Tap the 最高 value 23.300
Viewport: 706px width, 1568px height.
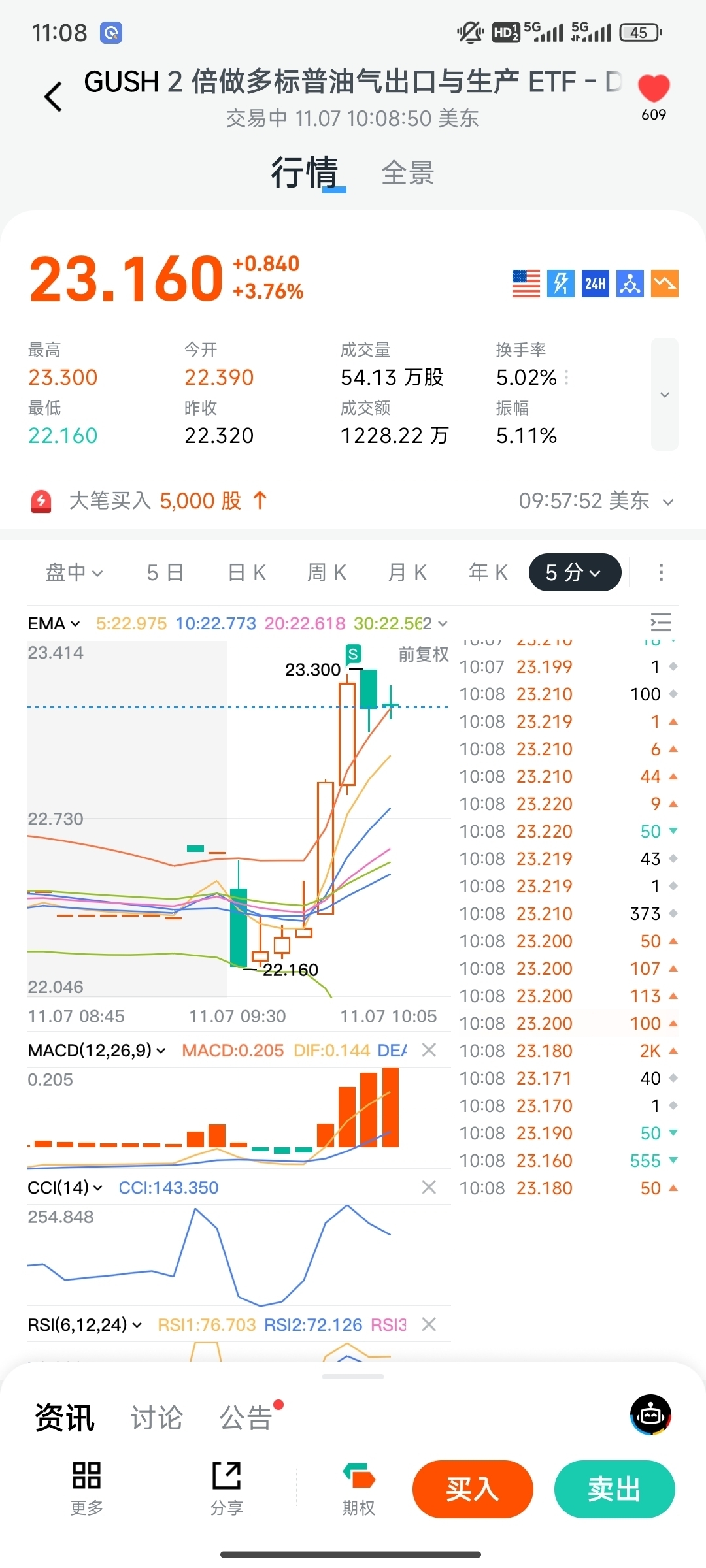point(63,378)
